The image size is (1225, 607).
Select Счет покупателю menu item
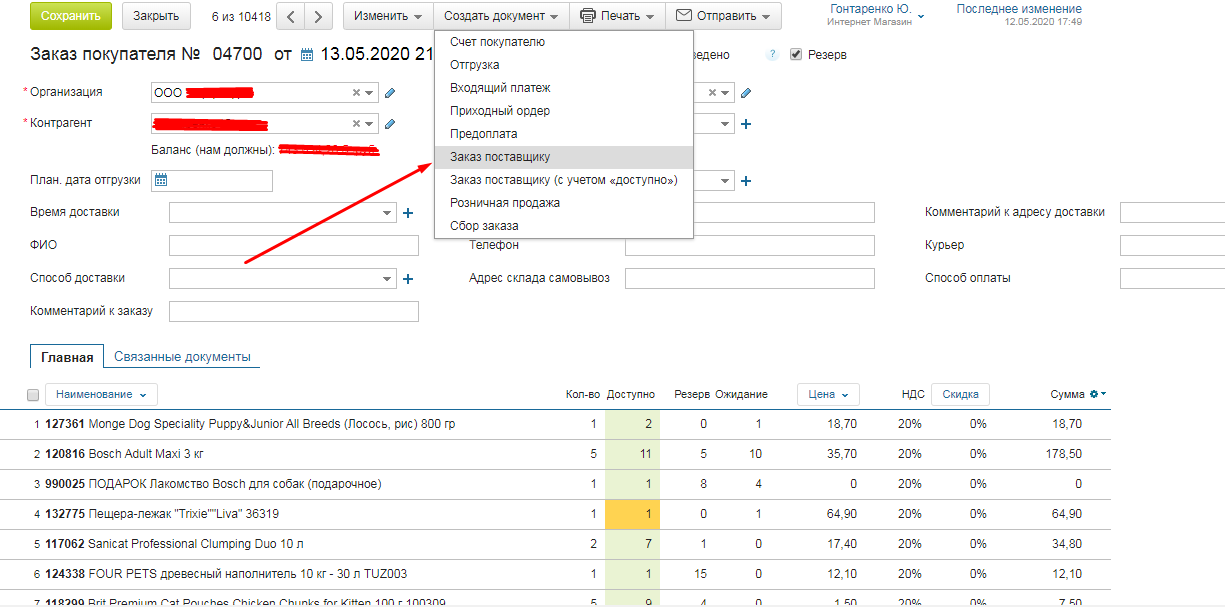click(563, 42)
